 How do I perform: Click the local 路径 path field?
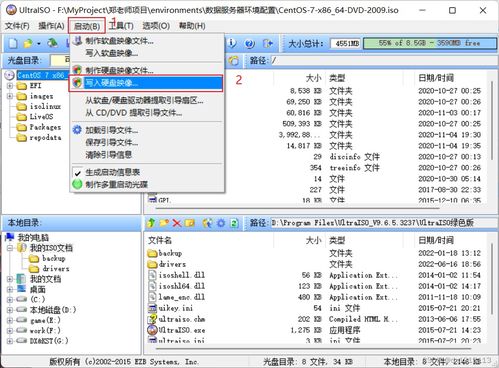pyautogui.click(x=383, y=223)
